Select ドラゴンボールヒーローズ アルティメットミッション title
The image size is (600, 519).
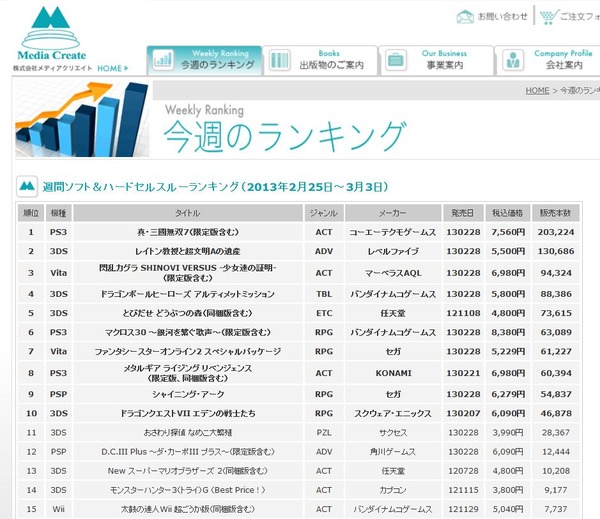[188, 294]
